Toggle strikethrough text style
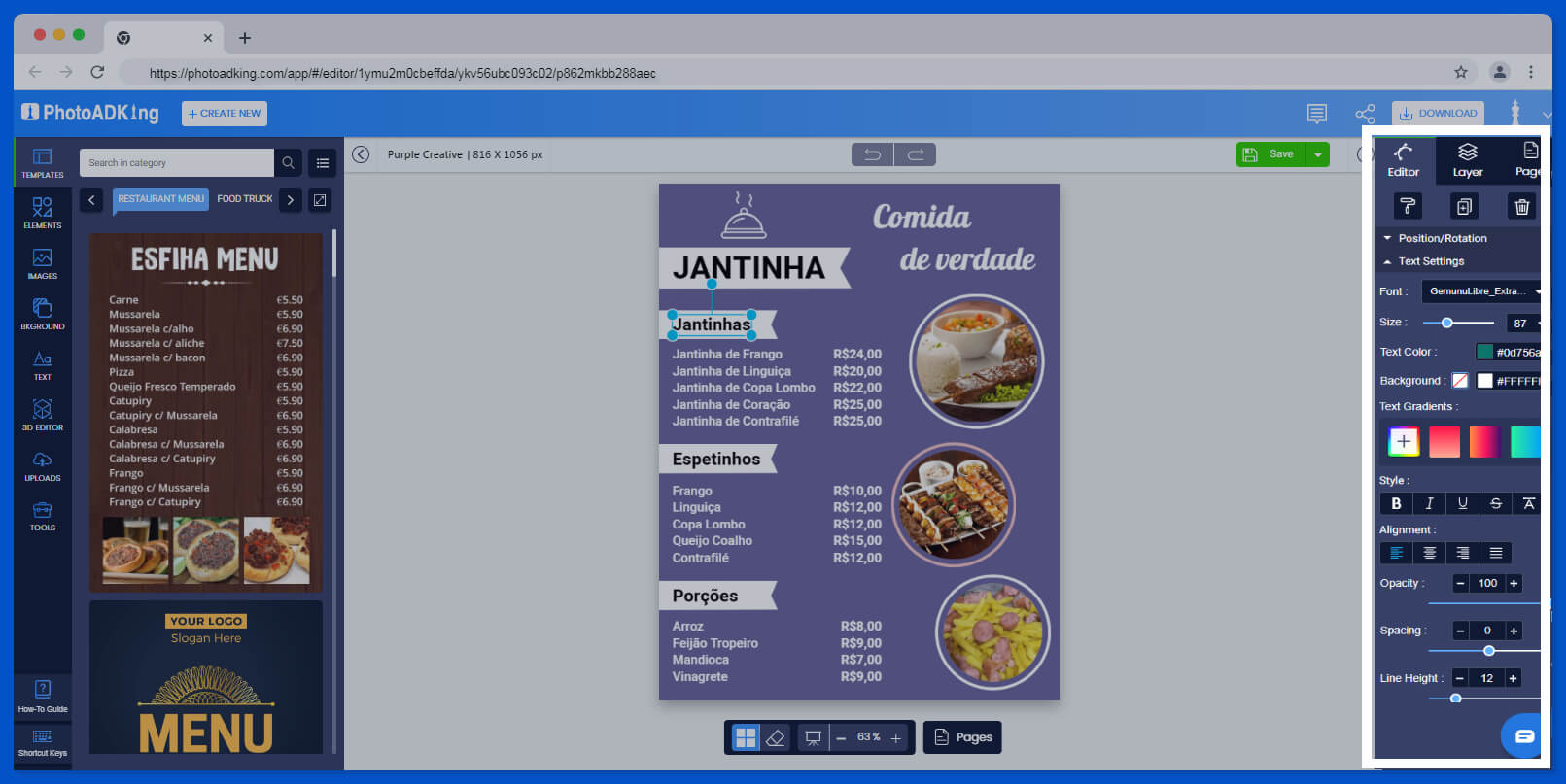Image resolution: width=1566 pixels, height=784 pixels. 1495,503
